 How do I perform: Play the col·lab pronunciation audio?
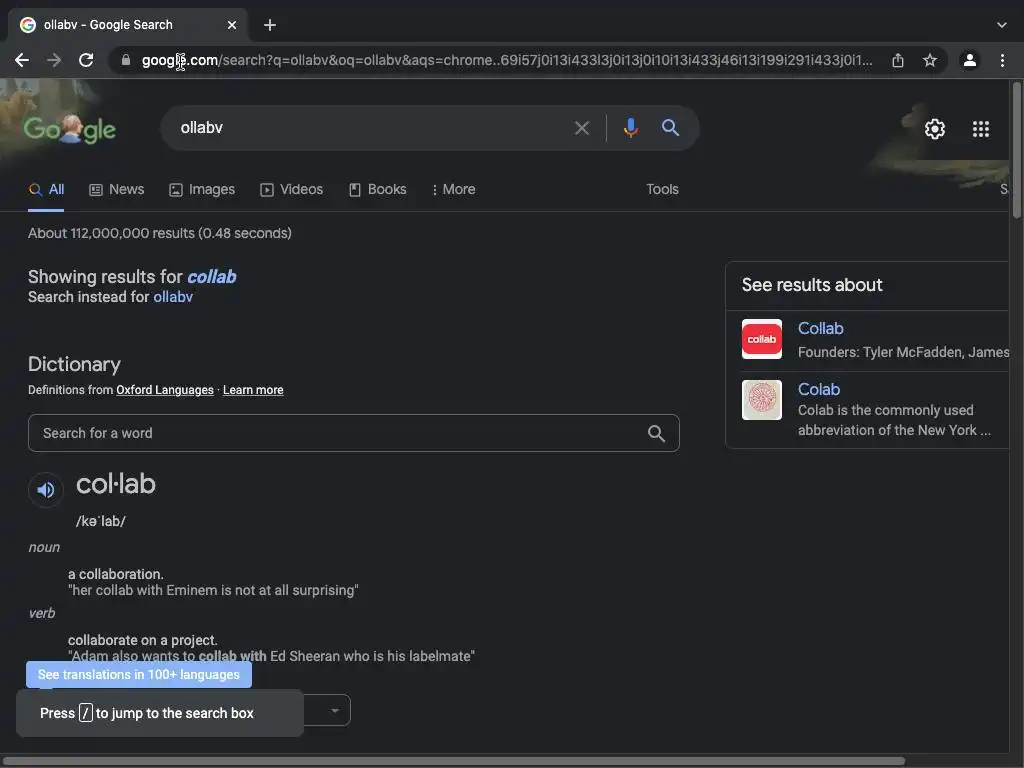tap(46, 490)
